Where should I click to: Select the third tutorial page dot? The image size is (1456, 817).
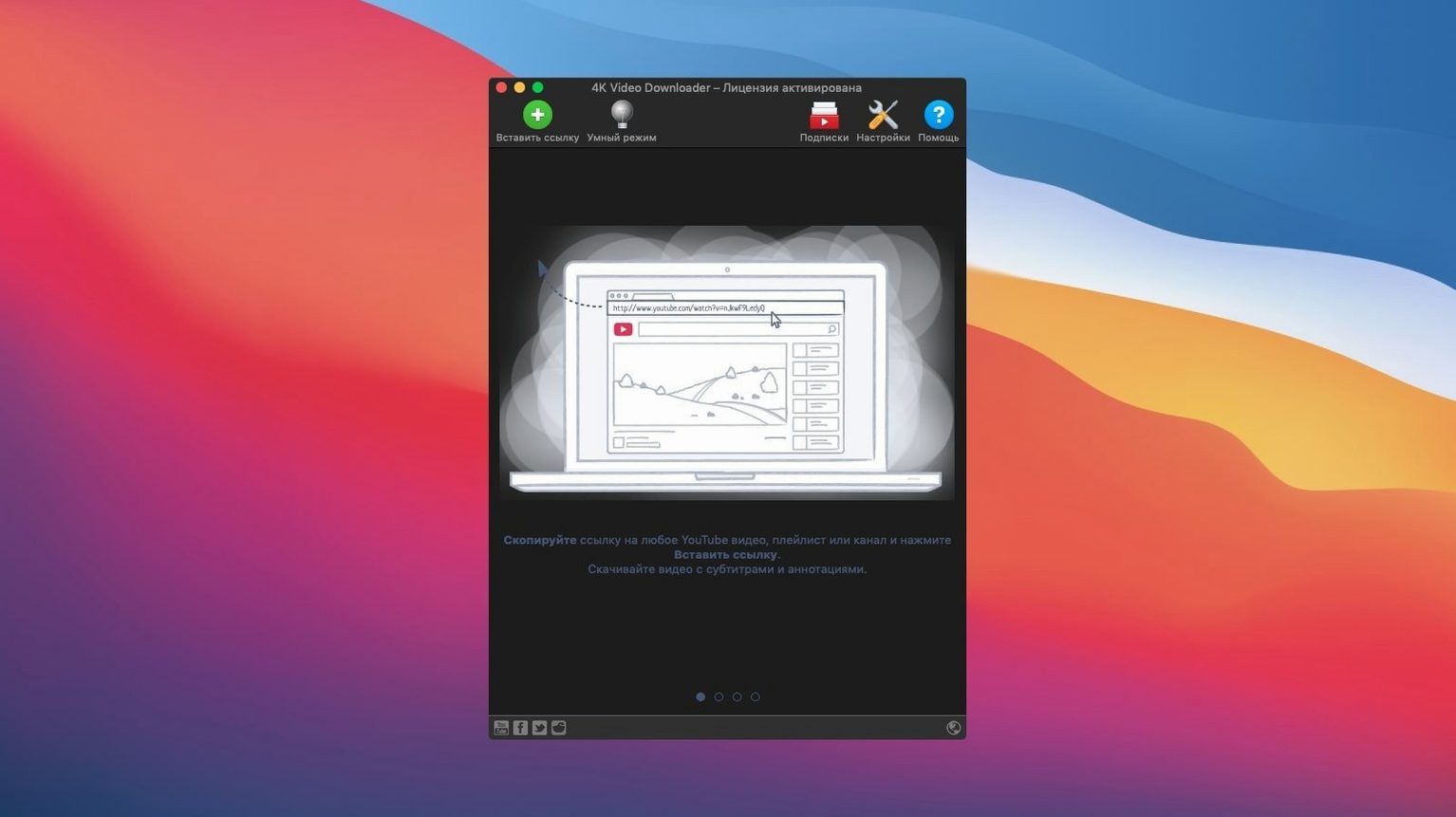click(x=737, y=696)
